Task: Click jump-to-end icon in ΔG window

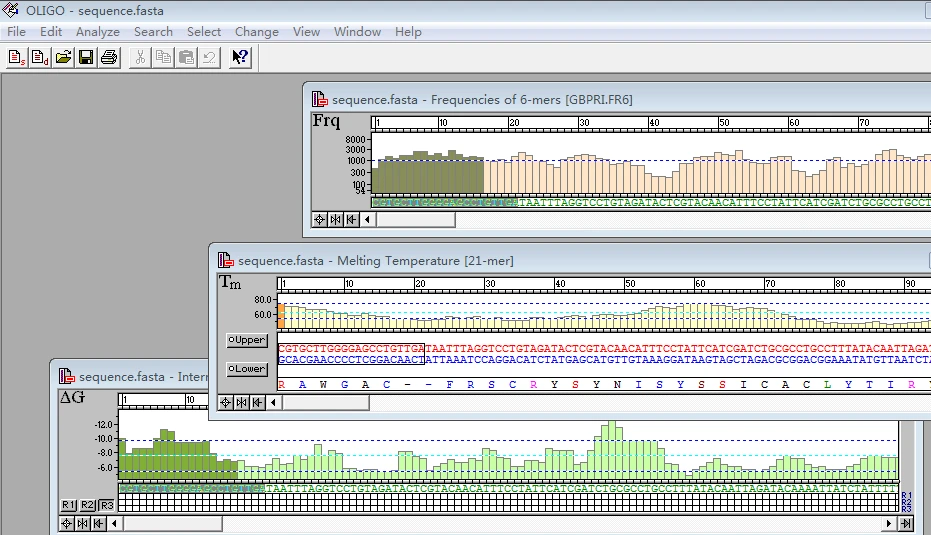Action: pyautogui.click(x=905, y=524)
